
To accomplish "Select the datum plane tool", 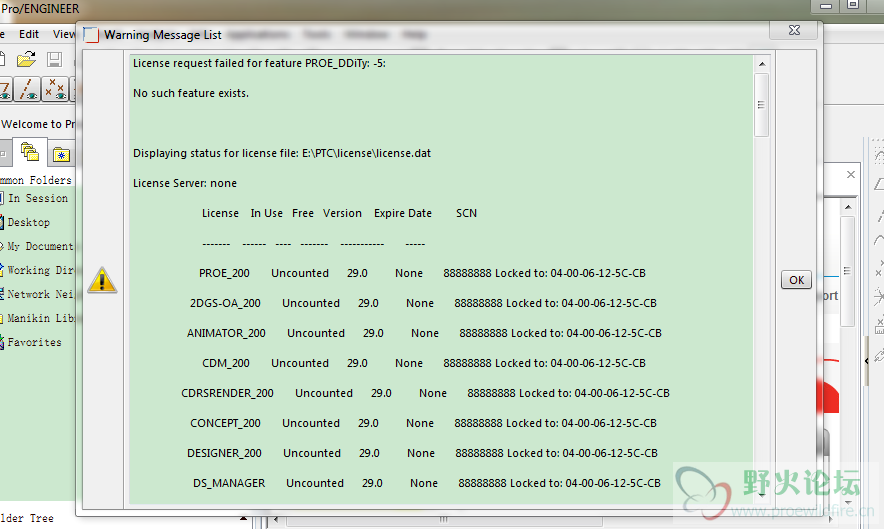I will pyautogui.click(x=878, y=184).
